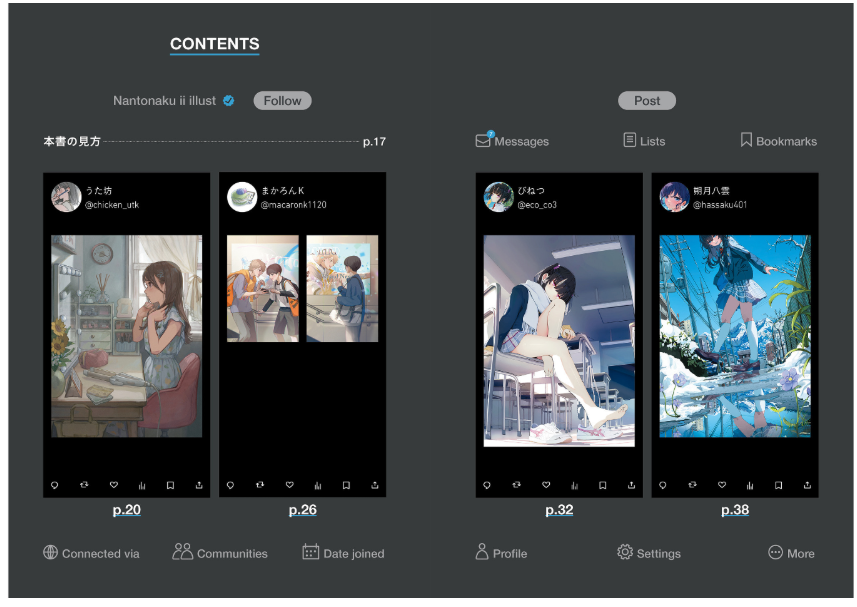
Task: Open the Communities section
Action: click(x=220, y=553)
